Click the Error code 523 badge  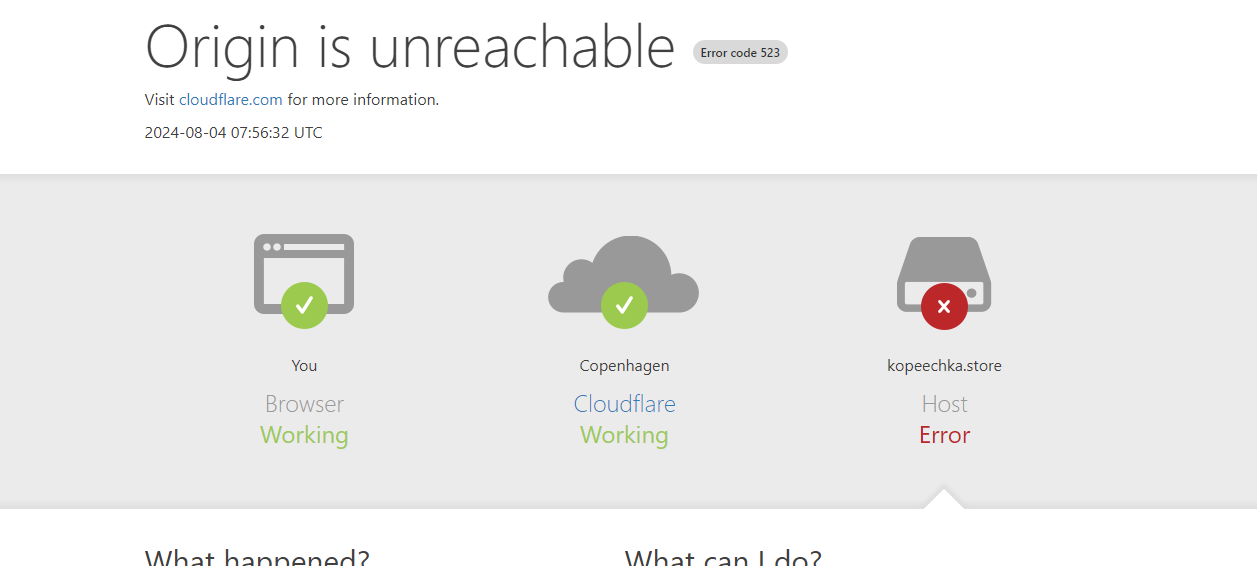pos(740,53)
